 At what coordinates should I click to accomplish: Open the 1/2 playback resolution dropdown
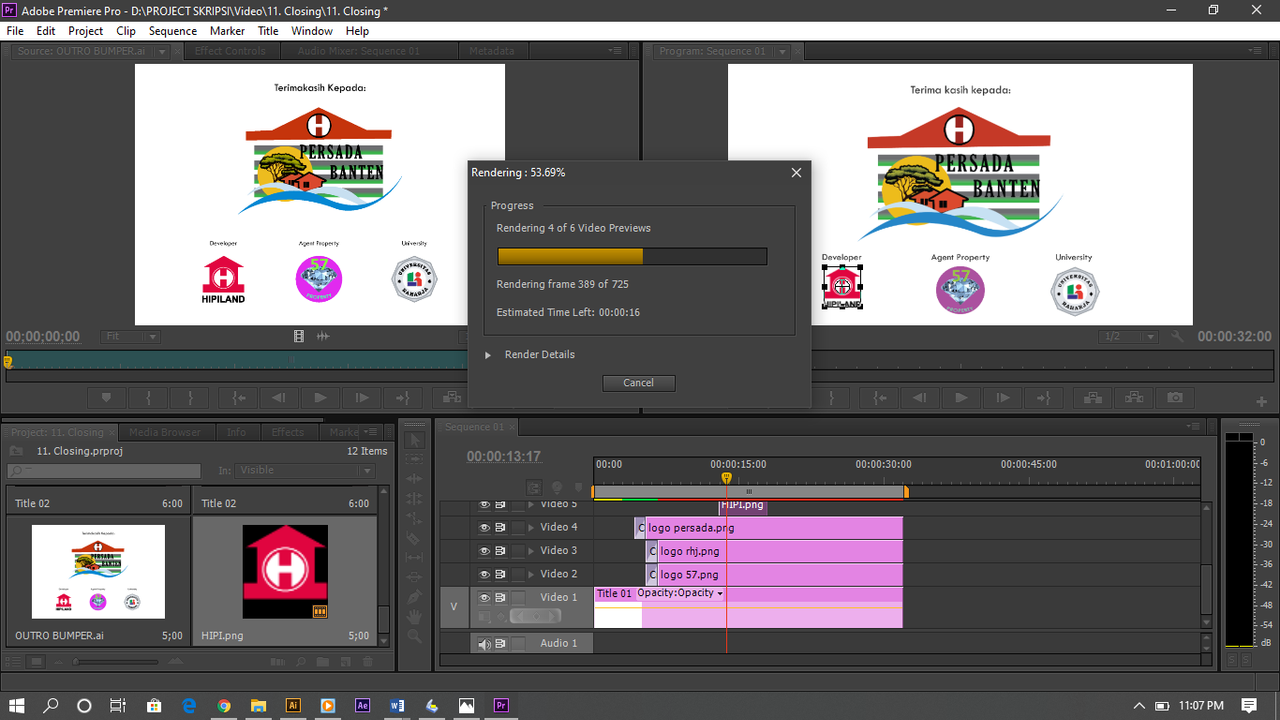[x=1128, y=337]
